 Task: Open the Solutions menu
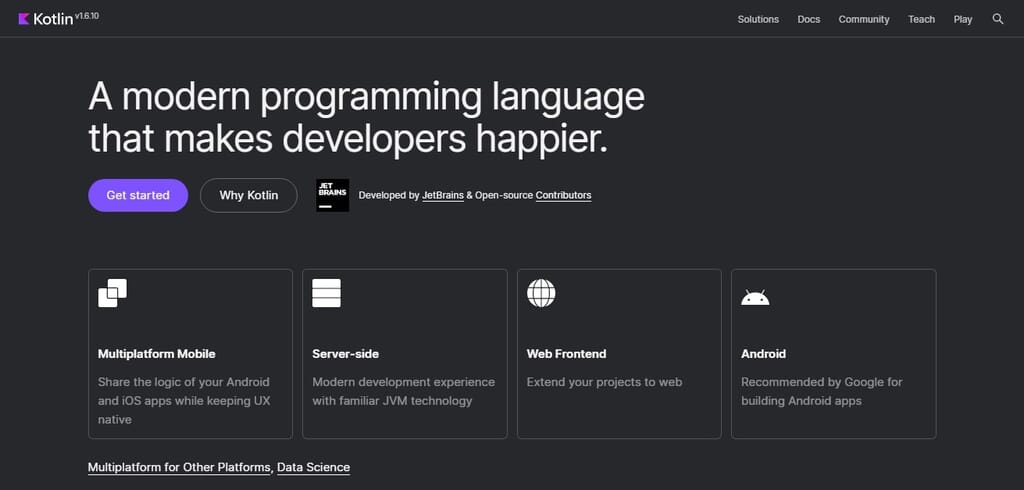[758, 20]
